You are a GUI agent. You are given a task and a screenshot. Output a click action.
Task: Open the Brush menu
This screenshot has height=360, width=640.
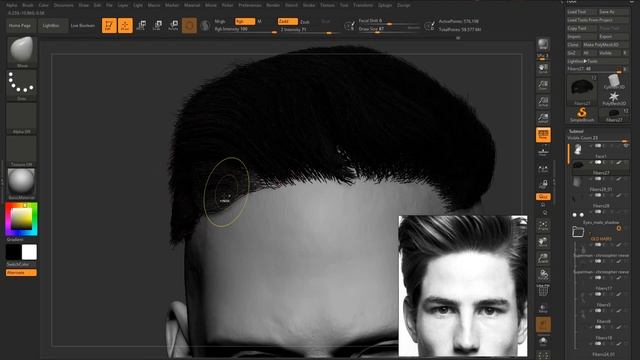point(28,5)
